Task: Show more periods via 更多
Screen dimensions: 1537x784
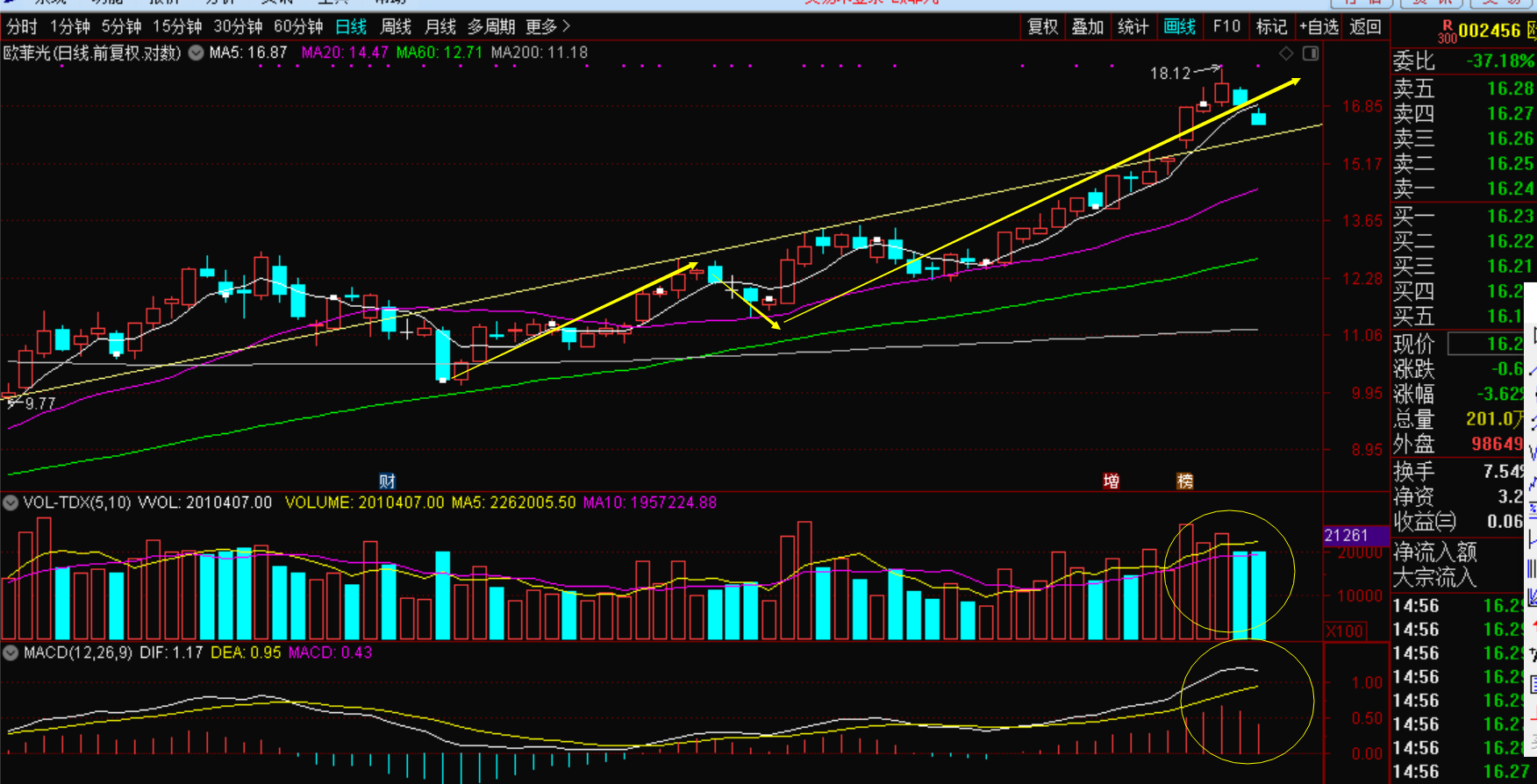Action: (547, 26)
